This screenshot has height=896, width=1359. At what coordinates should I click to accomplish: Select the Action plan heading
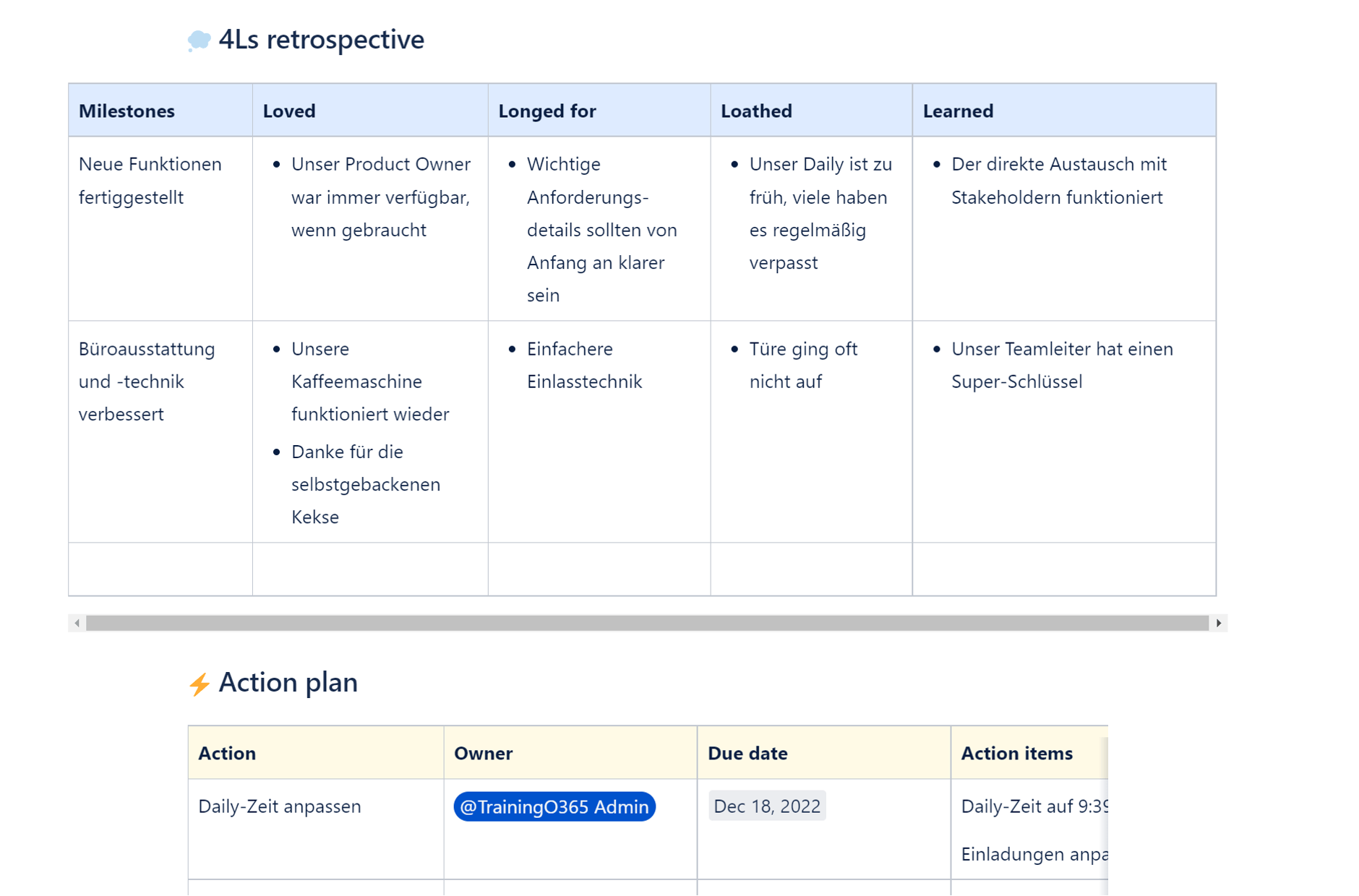tap(288, 683)
